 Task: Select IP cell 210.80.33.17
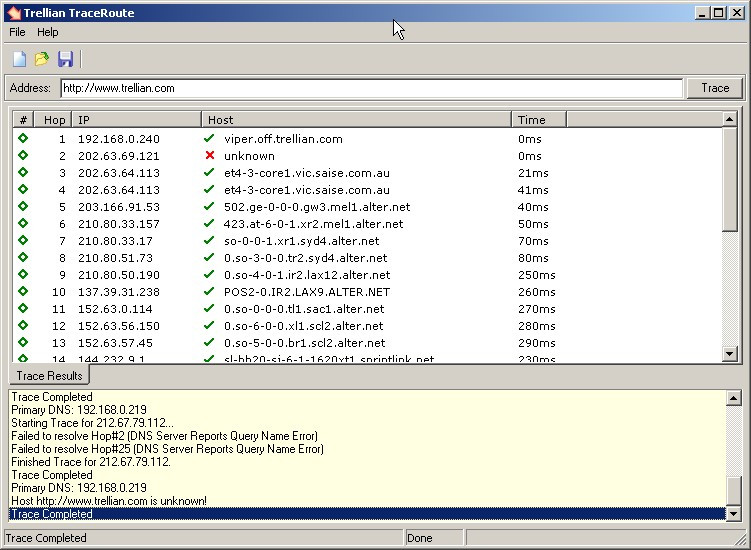click(x=115, y=241)
